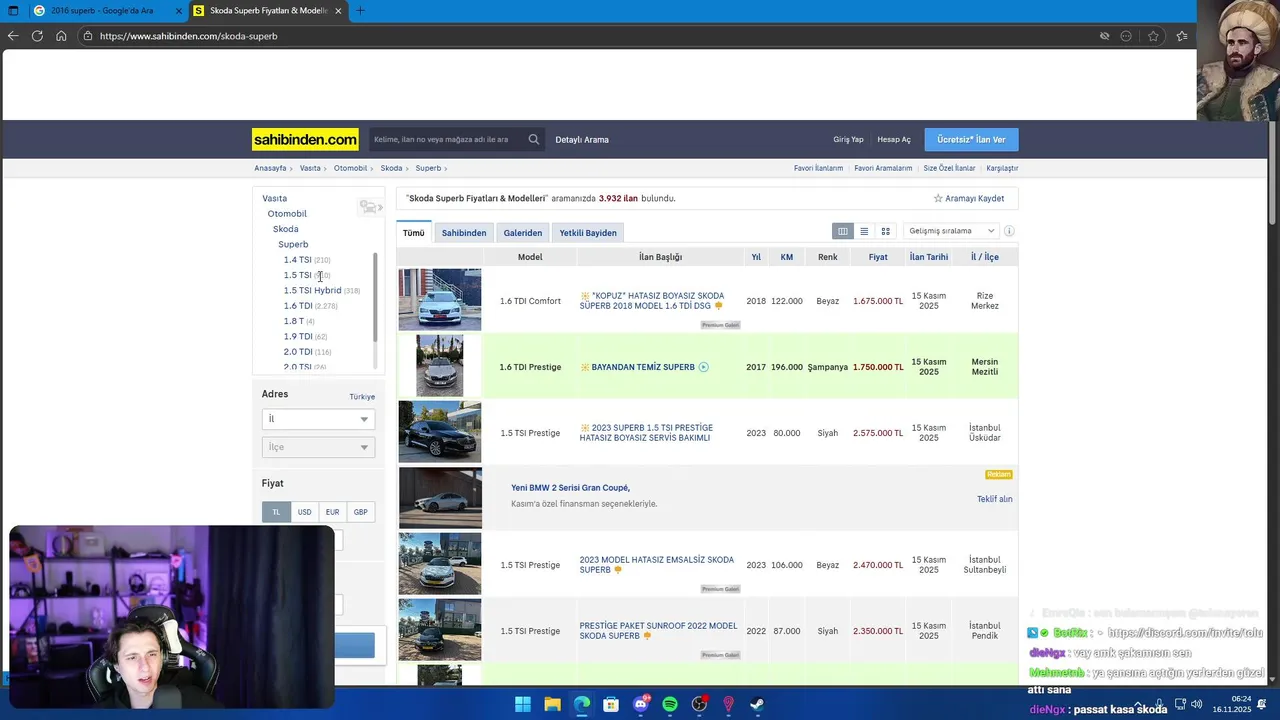
Task: Select 1.4 TSI in category tree
Action: [298, 260]
